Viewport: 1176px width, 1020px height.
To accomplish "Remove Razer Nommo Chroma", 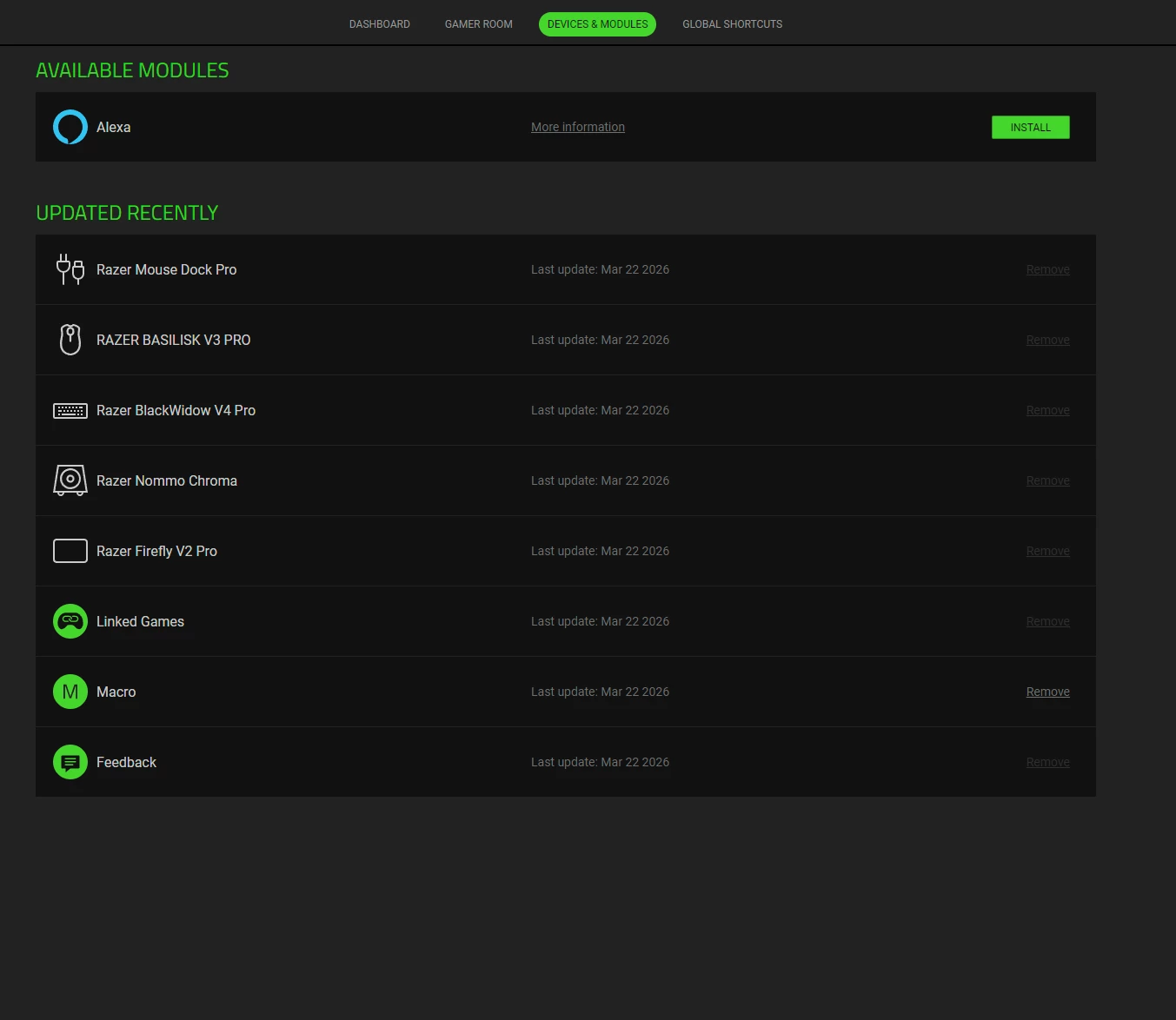I will coord(1048,480).
